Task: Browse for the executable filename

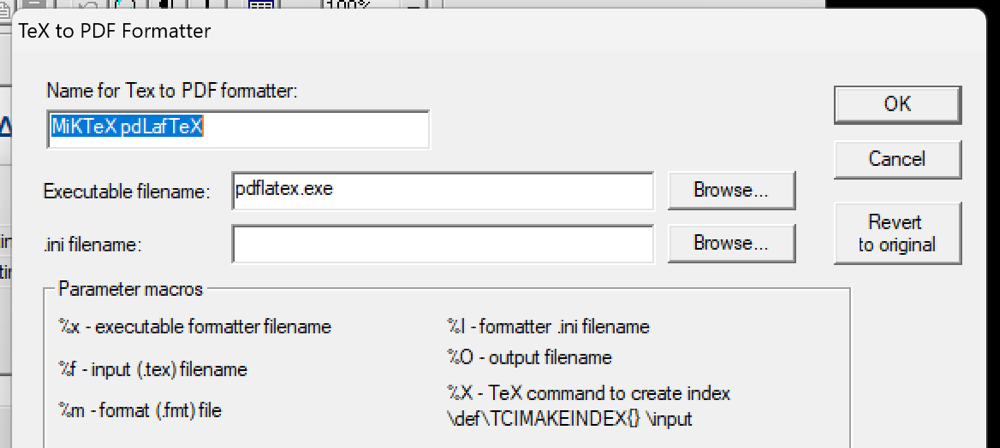Action: [x=731, y=190]
